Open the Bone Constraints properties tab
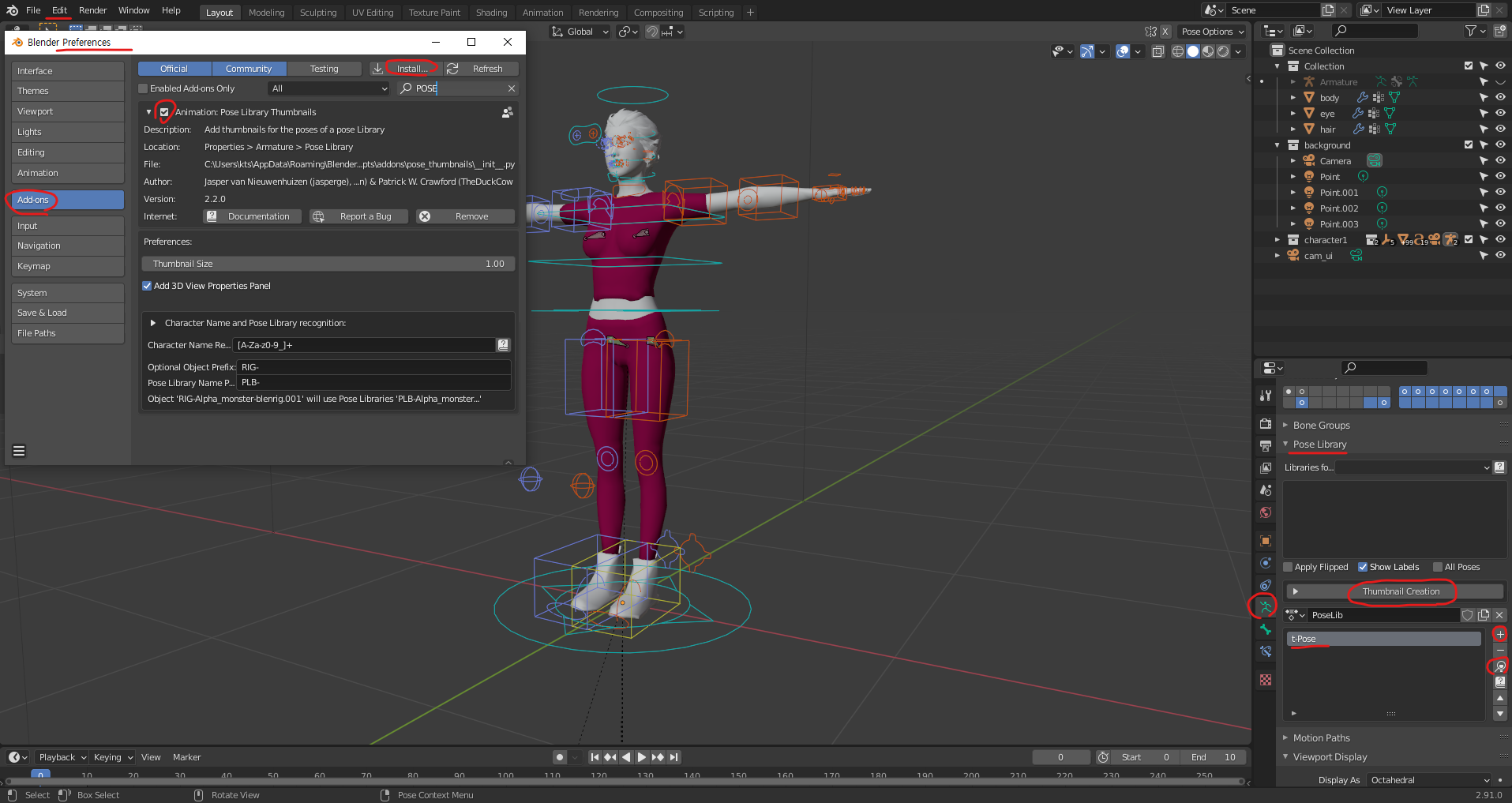Viewport: 1512px width, 803px height. [1266, 651]
